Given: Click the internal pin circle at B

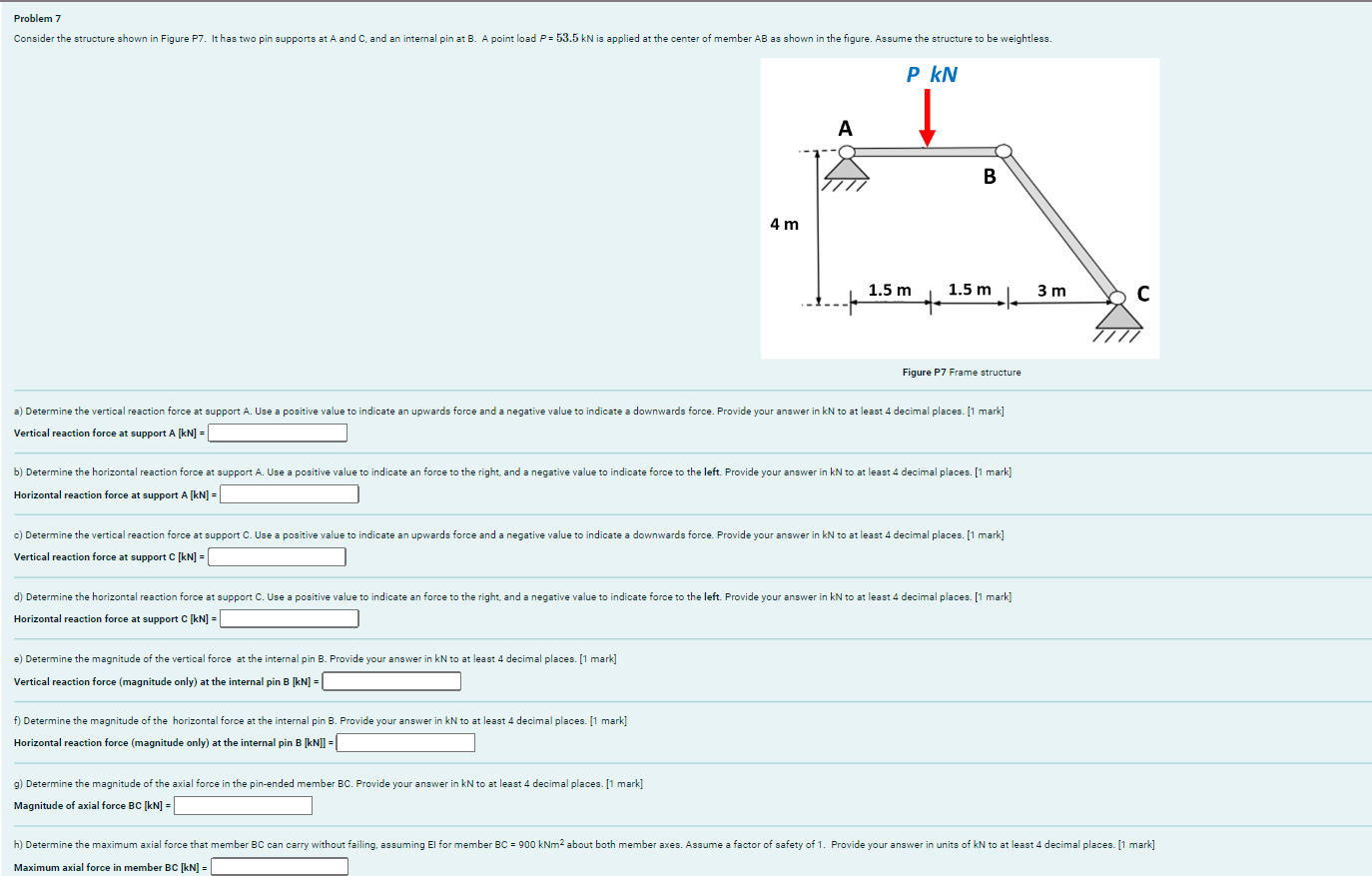Looking at the screenshot, I should [1003, 150].
